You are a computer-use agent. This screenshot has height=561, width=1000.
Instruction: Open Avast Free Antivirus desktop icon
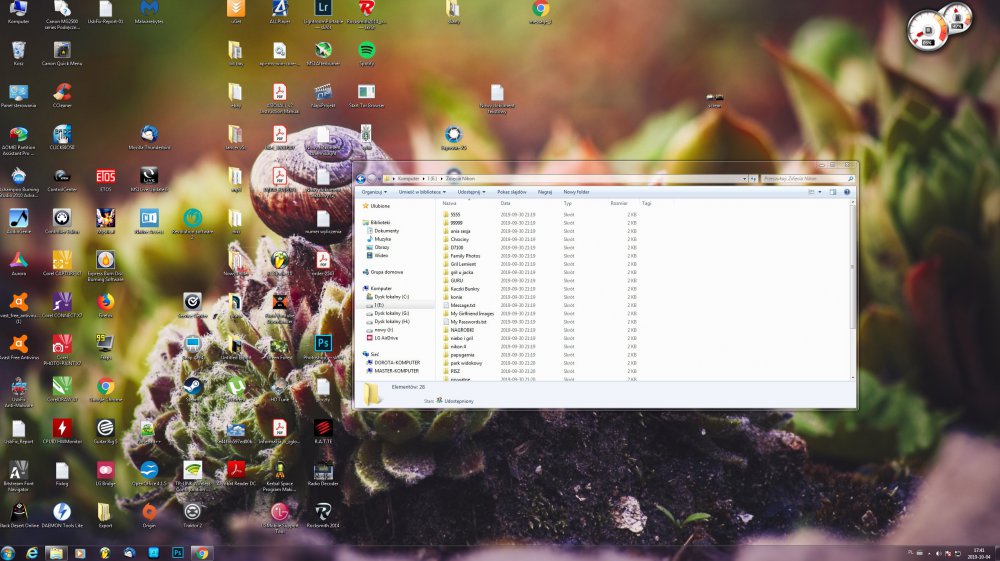18,346
